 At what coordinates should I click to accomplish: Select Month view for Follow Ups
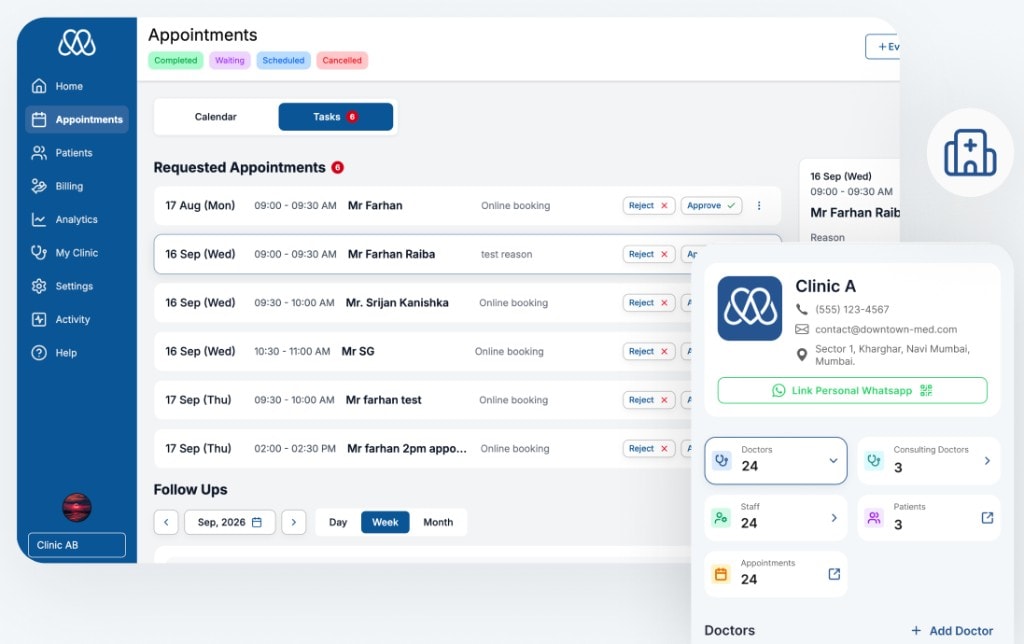click(438, 523)
